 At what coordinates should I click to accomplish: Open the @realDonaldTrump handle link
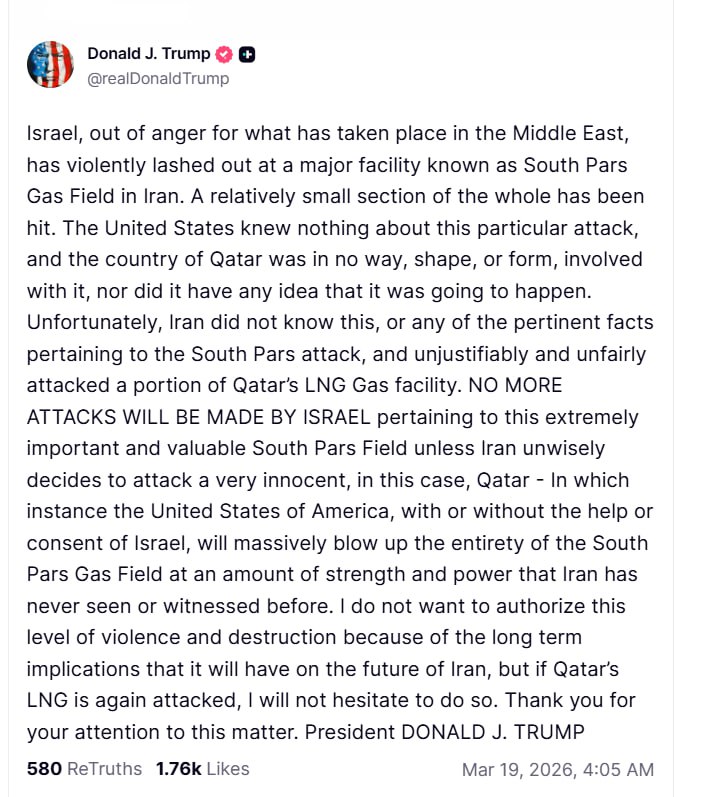click(x=158, y=78)
